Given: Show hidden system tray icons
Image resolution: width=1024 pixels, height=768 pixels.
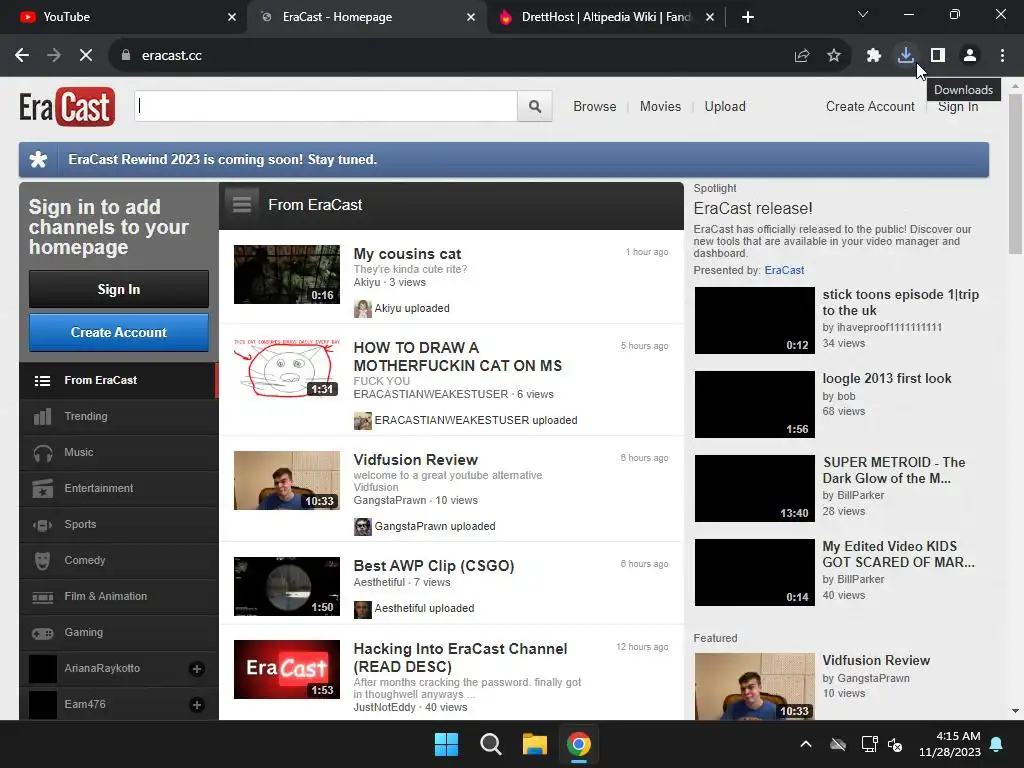Looking at the screenshot, I should point(806,744).
